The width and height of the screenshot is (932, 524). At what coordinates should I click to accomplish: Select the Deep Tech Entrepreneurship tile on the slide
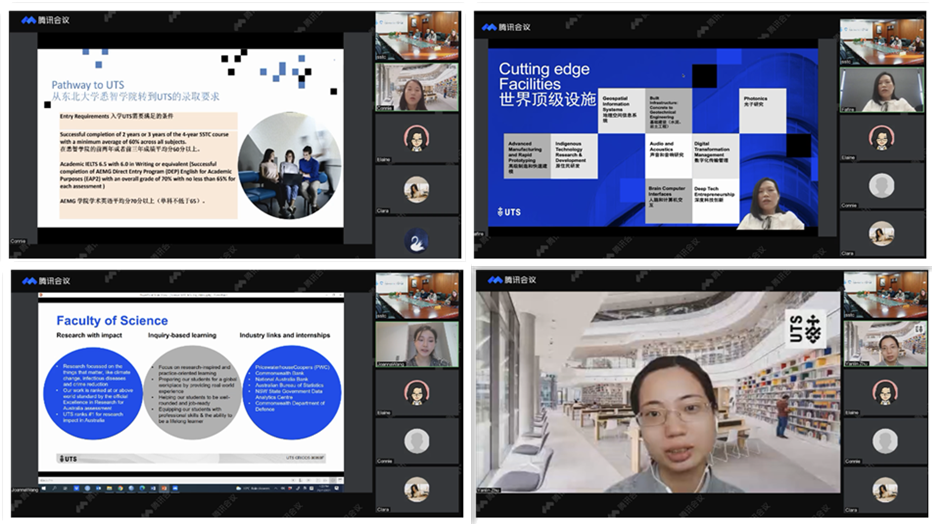(x=714, y=196)
